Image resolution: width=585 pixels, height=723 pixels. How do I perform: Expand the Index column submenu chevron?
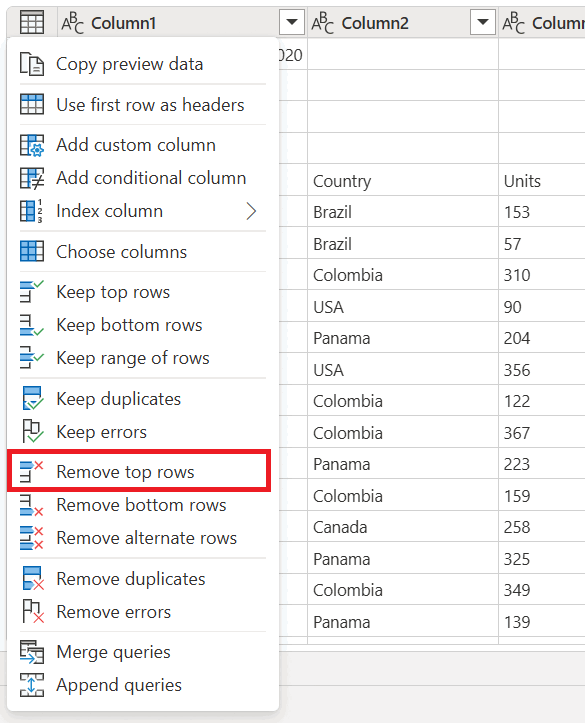pos(251,211)
